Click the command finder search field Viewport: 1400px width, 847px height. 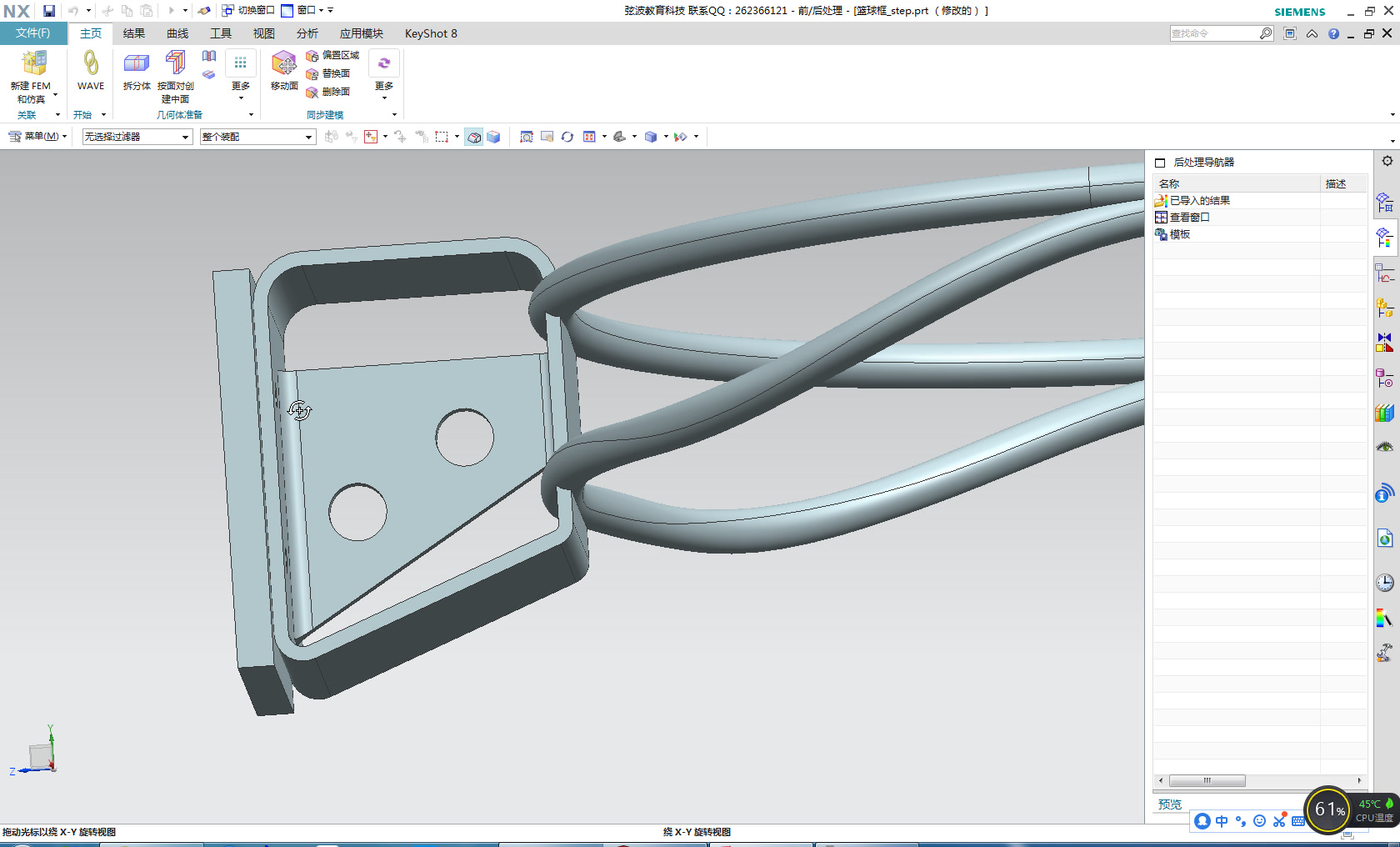[1215, 33]
